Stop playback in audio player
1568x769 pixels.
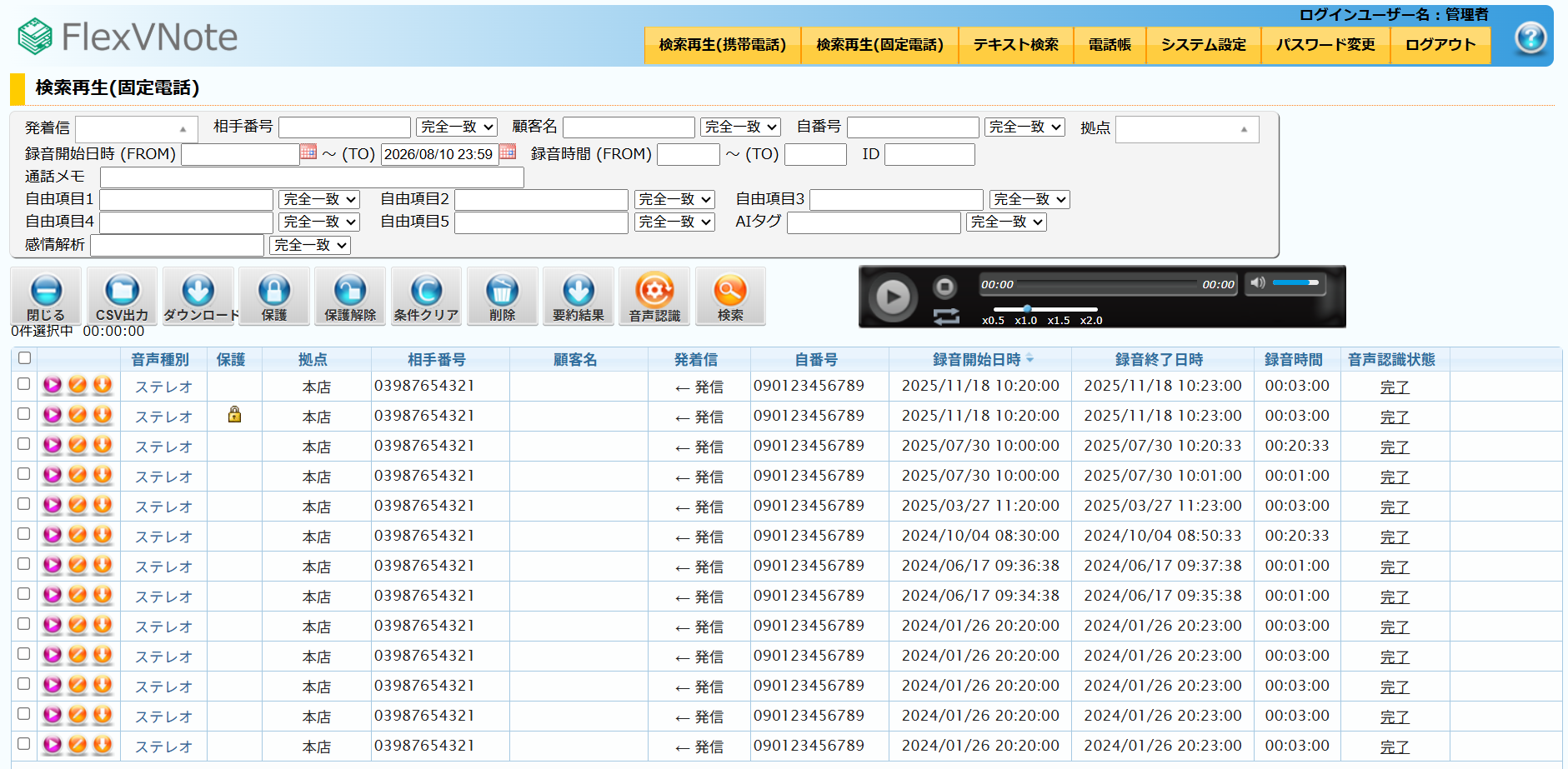click(x=944, y=287)
